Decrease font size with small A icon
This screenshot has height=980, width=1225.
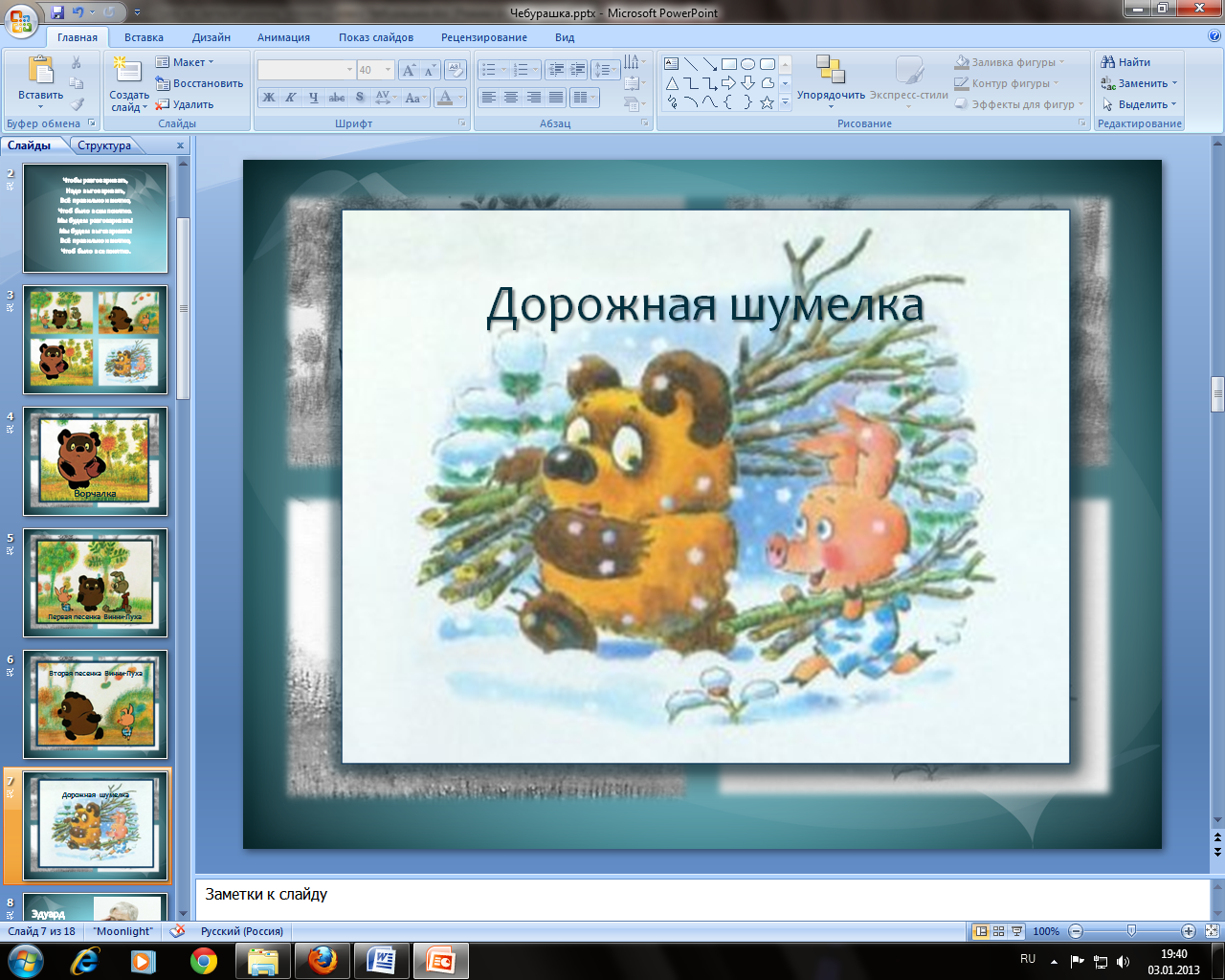click(x=429, y=70)
